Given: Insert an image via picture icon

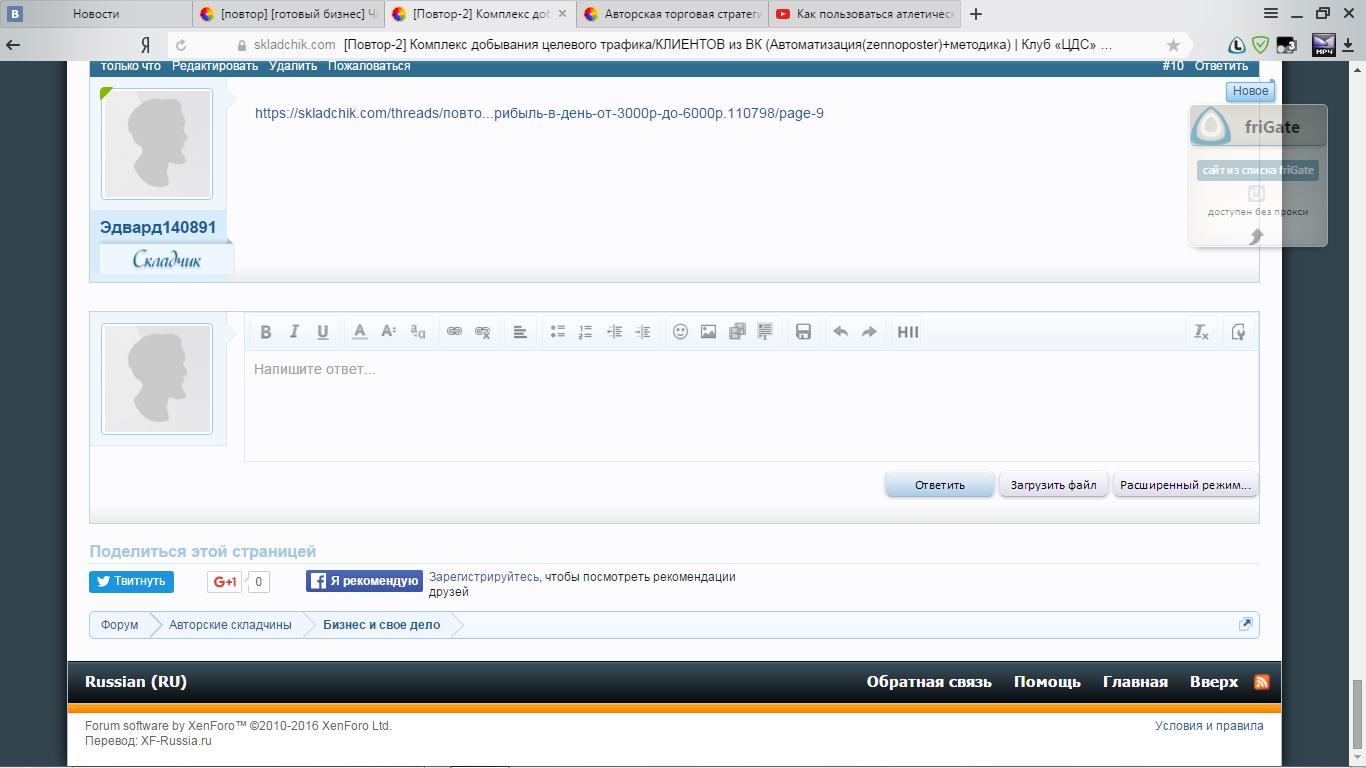Looking at the screenshot, I should (x=708, y=332).
